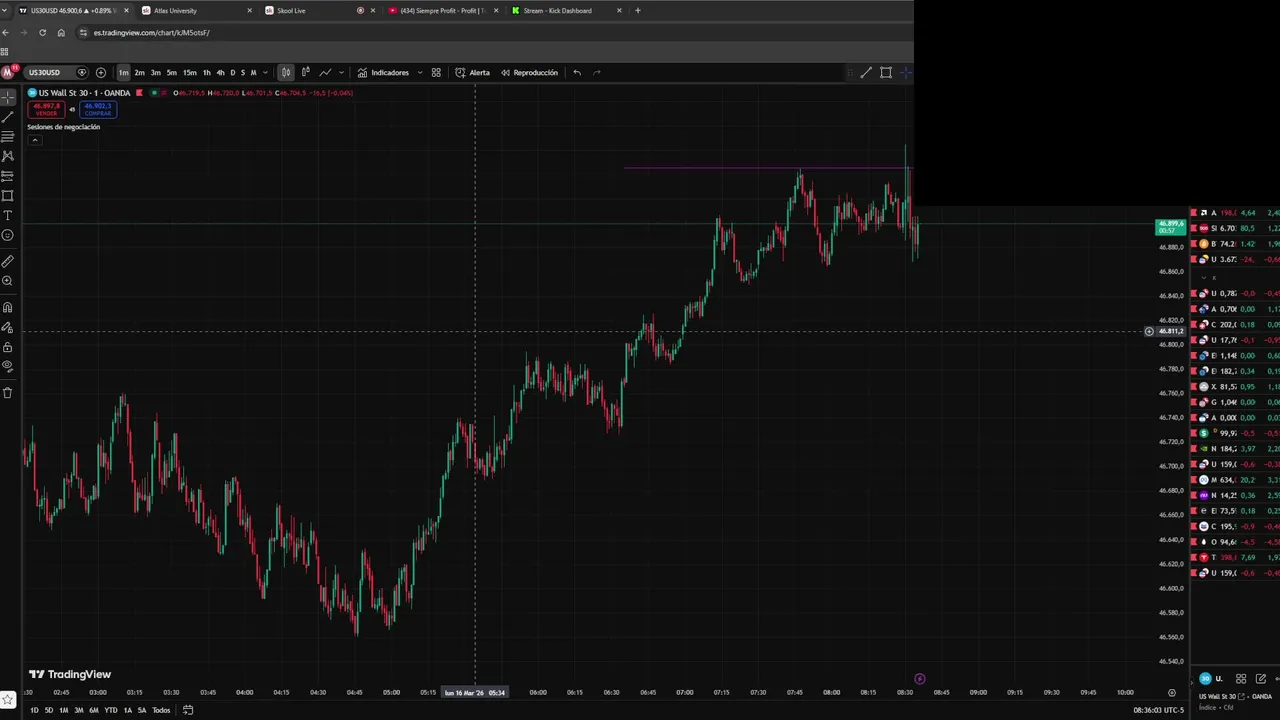Click the red VENDER sell button
Screen dimensions: 1280x720
click(x=46, y=109)
